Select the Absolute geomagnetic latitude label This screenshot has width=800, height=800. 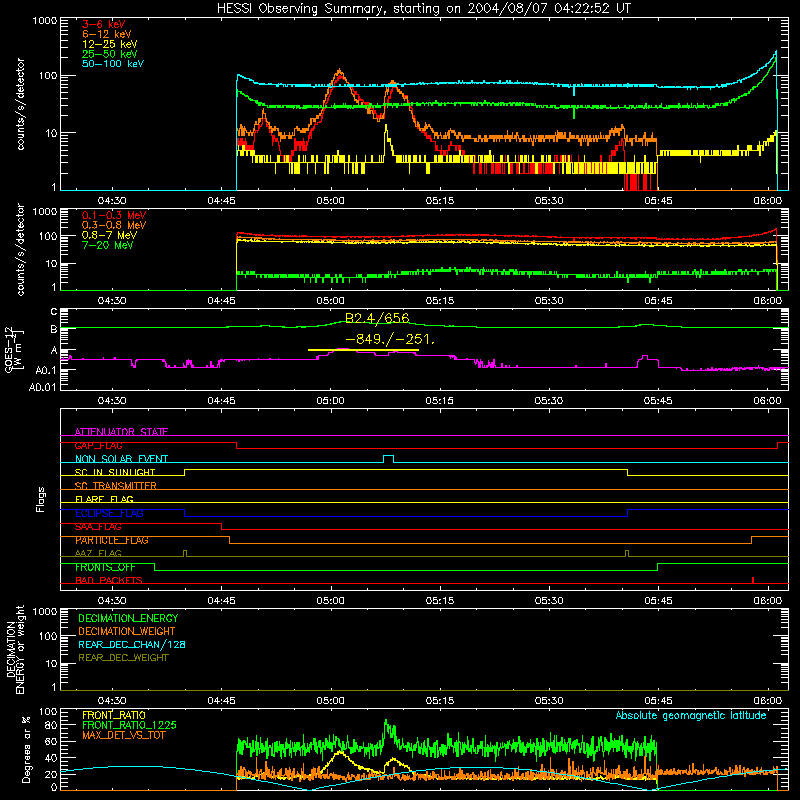click(691, 715)
